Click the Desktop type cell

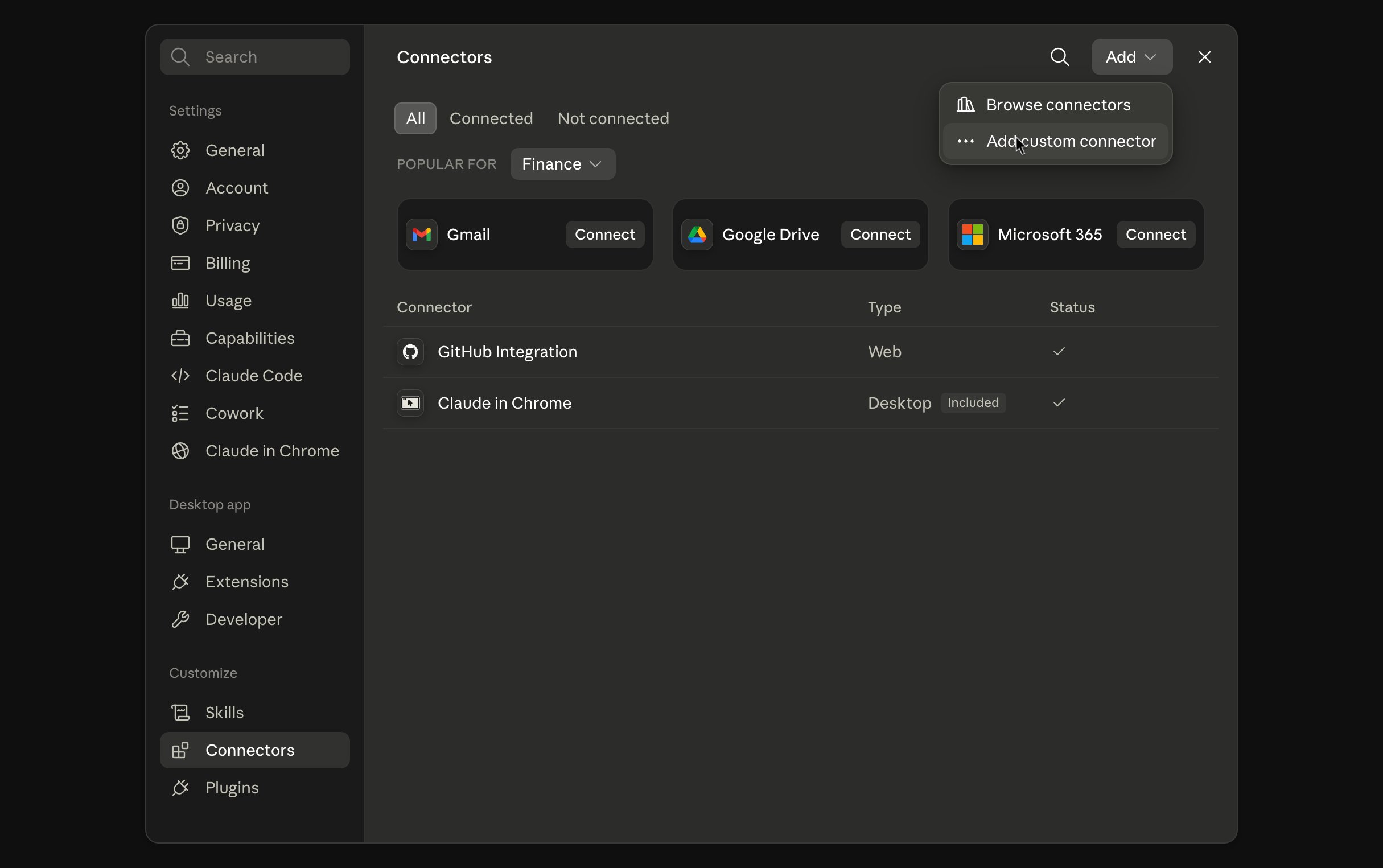coord(899,404)
